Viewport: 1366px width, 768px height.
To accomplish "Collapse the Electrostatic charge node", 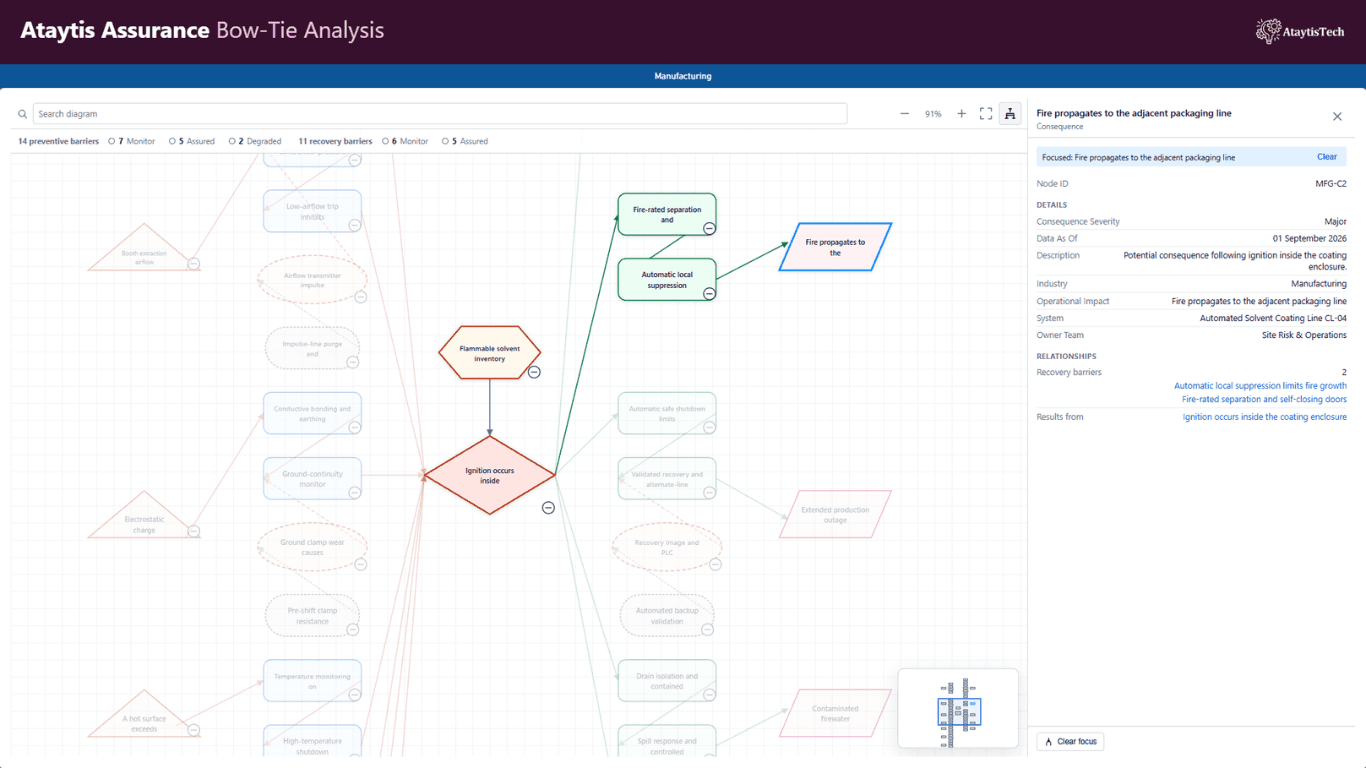I will point(194,531).
